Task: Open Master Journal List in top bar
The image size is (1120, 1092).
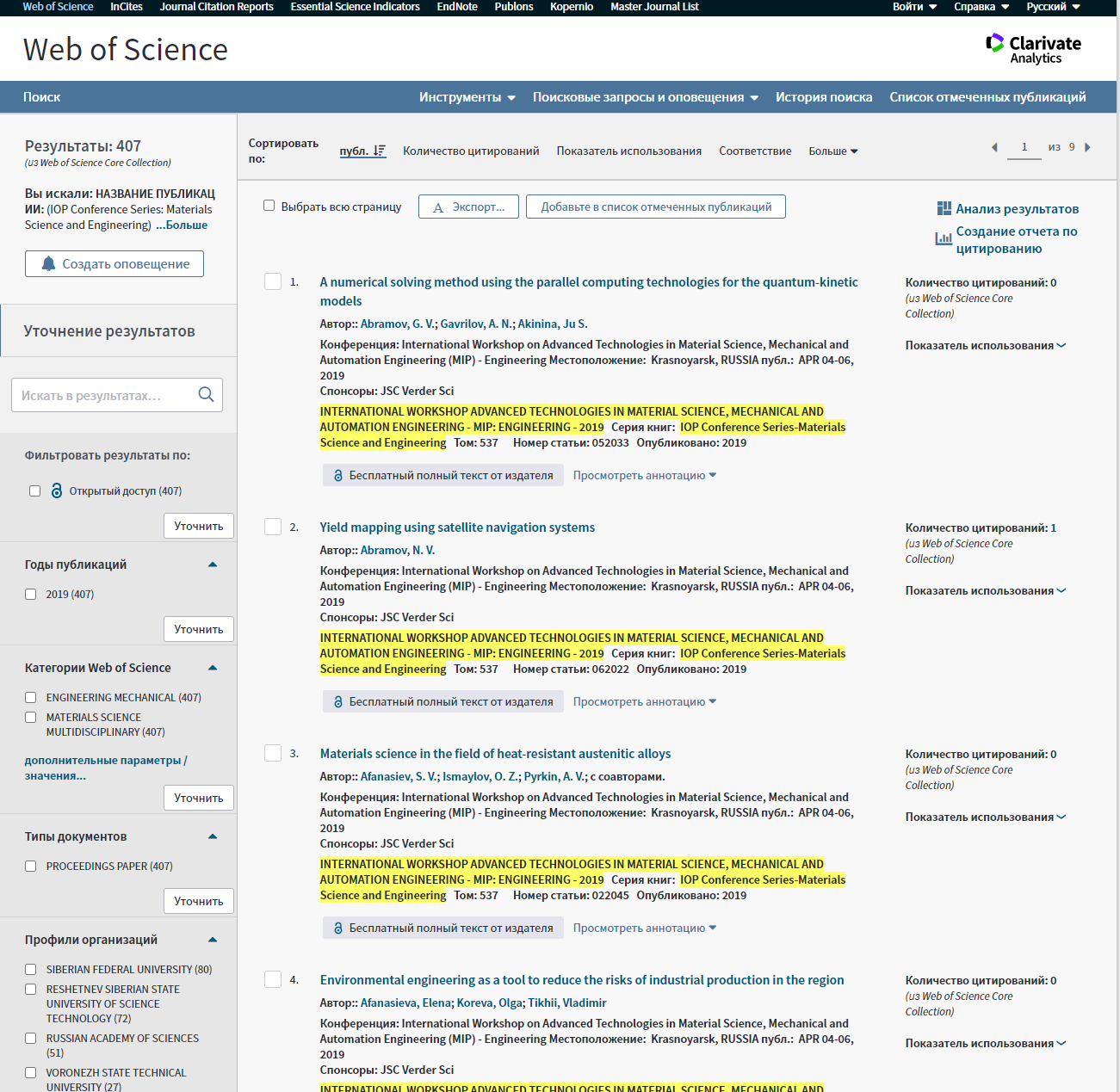Action: coord(654,7)
